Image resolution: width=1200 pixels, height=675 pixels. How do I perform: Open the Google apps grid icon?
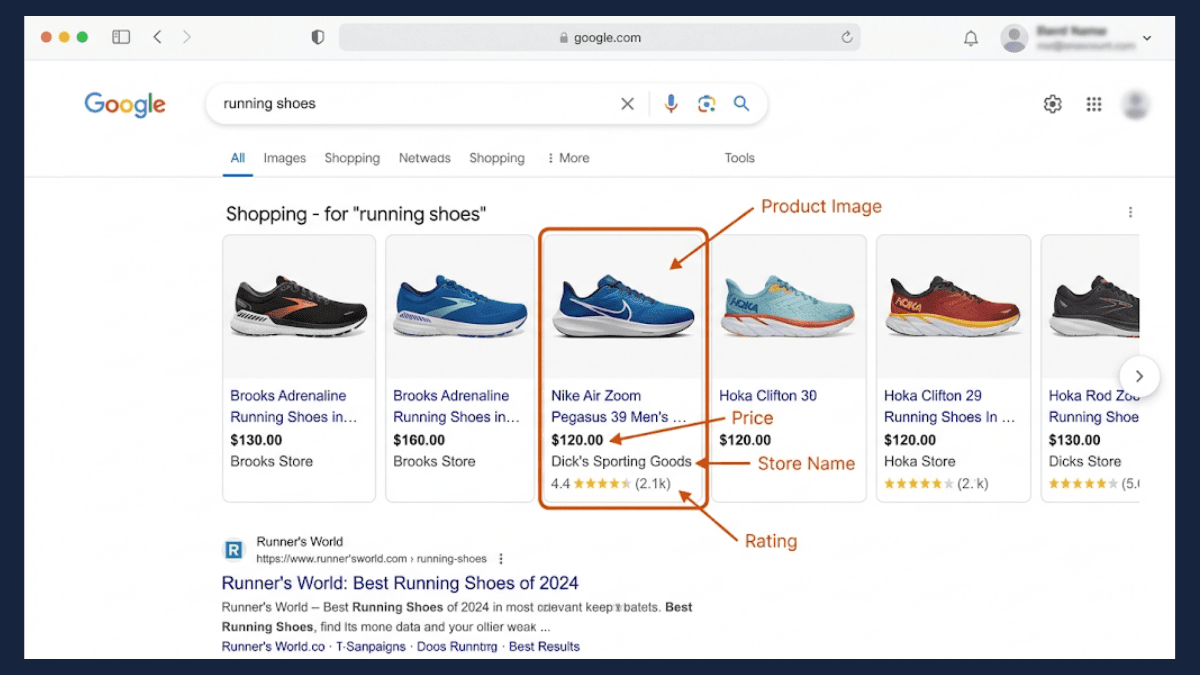click(x=1094, y=104)
